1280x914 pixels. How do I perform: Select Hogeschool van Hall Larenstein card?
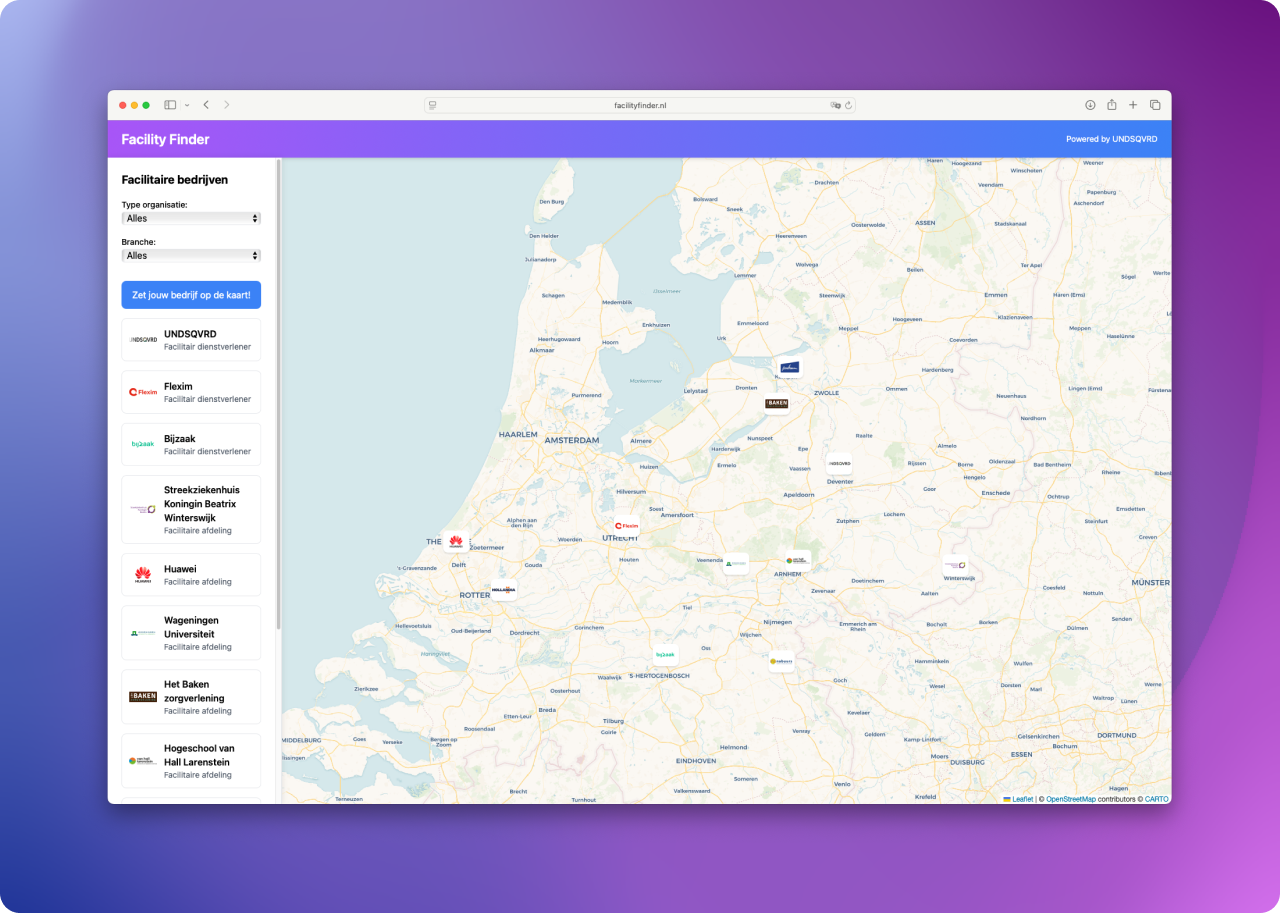pos(191,761)
